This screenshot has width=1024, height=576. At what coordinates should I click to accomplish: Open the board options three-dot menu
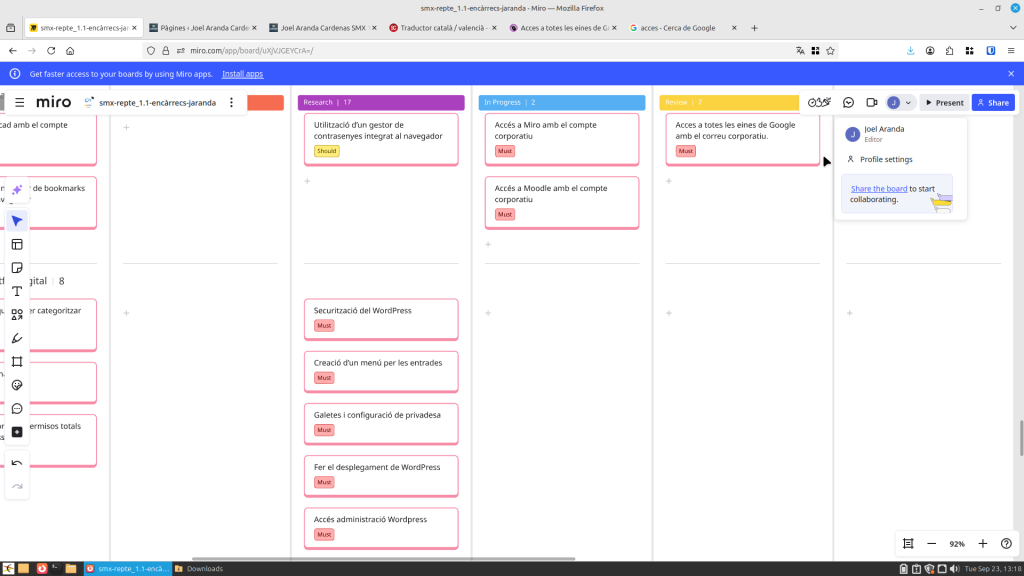pos(232,102)
